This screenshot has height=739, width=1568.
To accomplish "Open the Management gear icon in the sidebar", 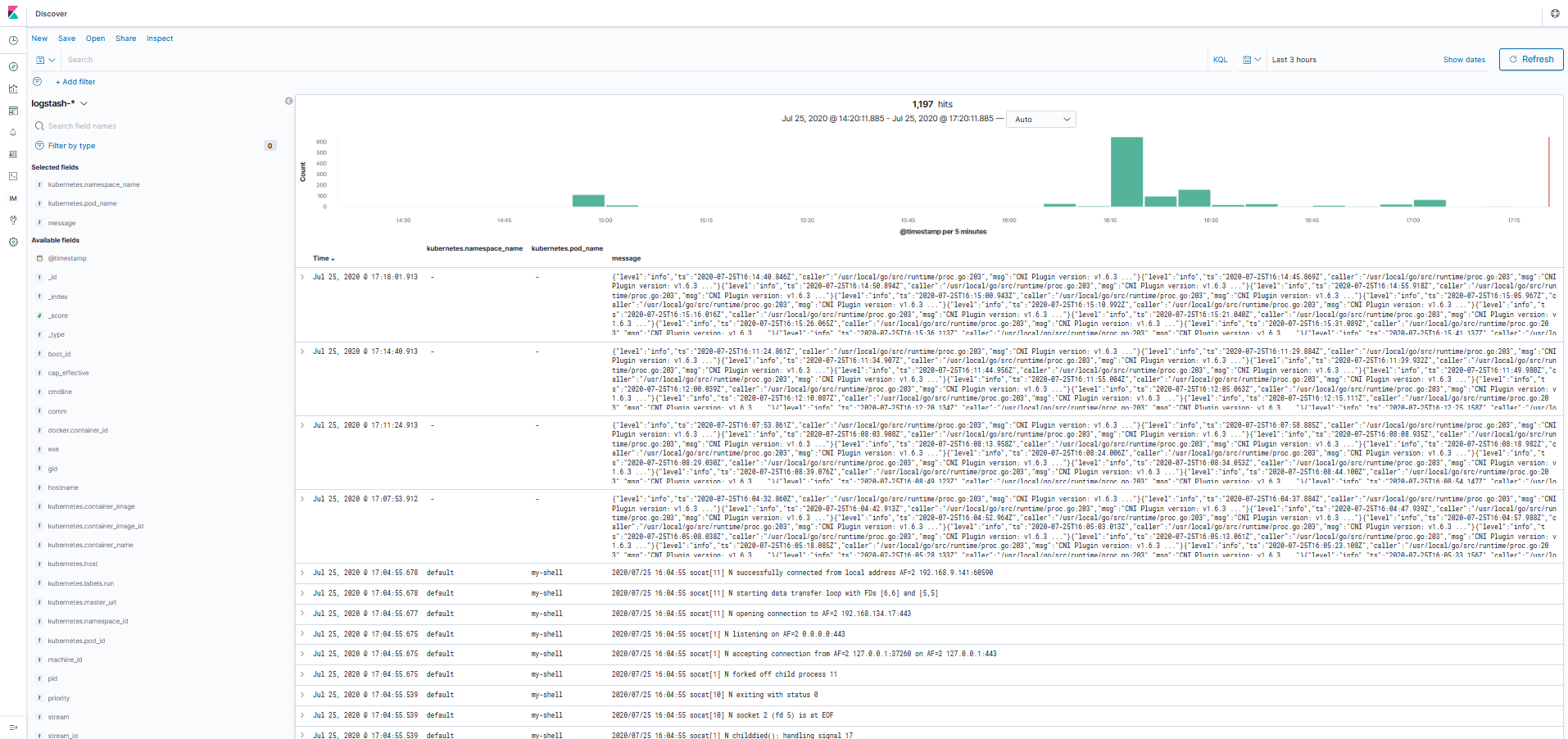I will [13, 243].
